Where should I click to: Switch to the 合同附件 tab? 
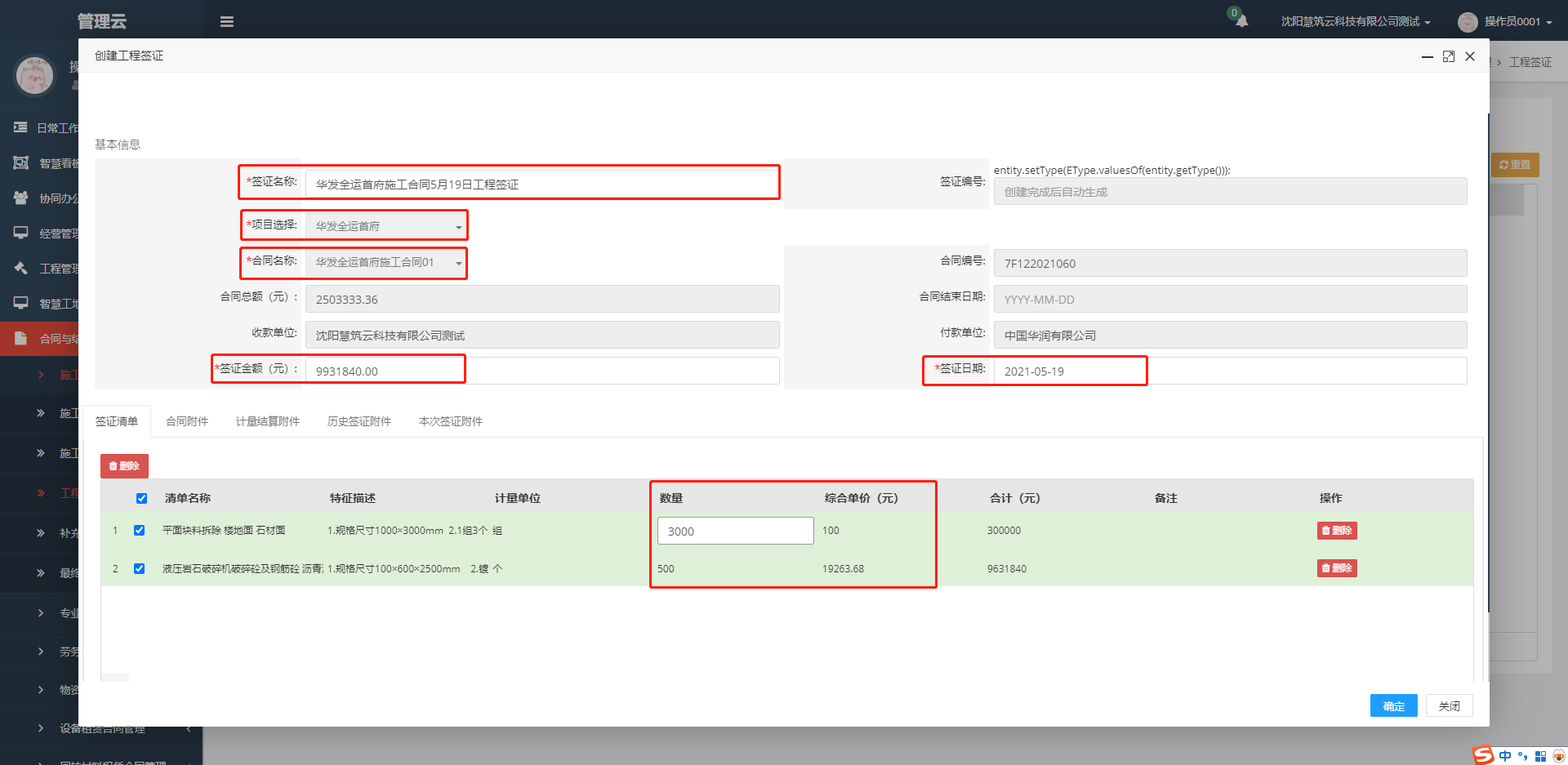(x=187, y=421)
